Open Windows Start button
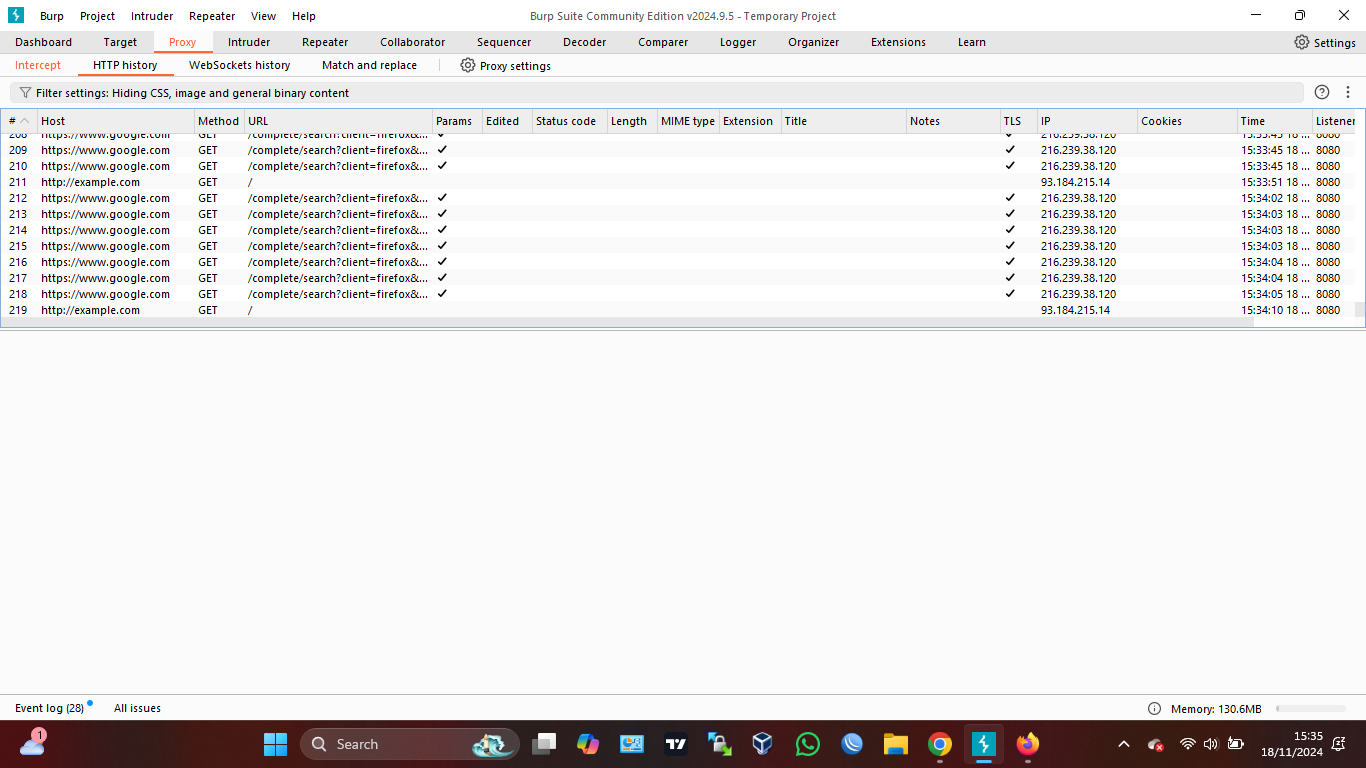 pyautogui.click(x=275, y=744)
